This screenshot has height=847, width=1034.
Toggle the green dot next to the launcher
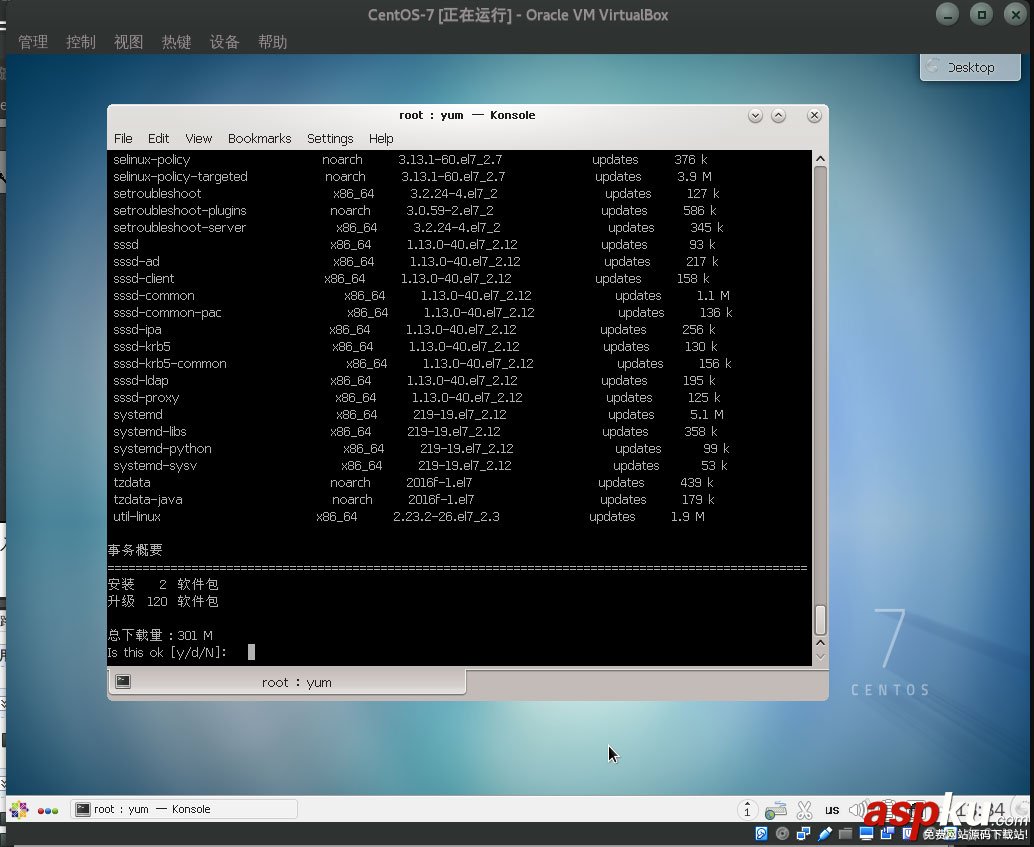tap(54, 810)
